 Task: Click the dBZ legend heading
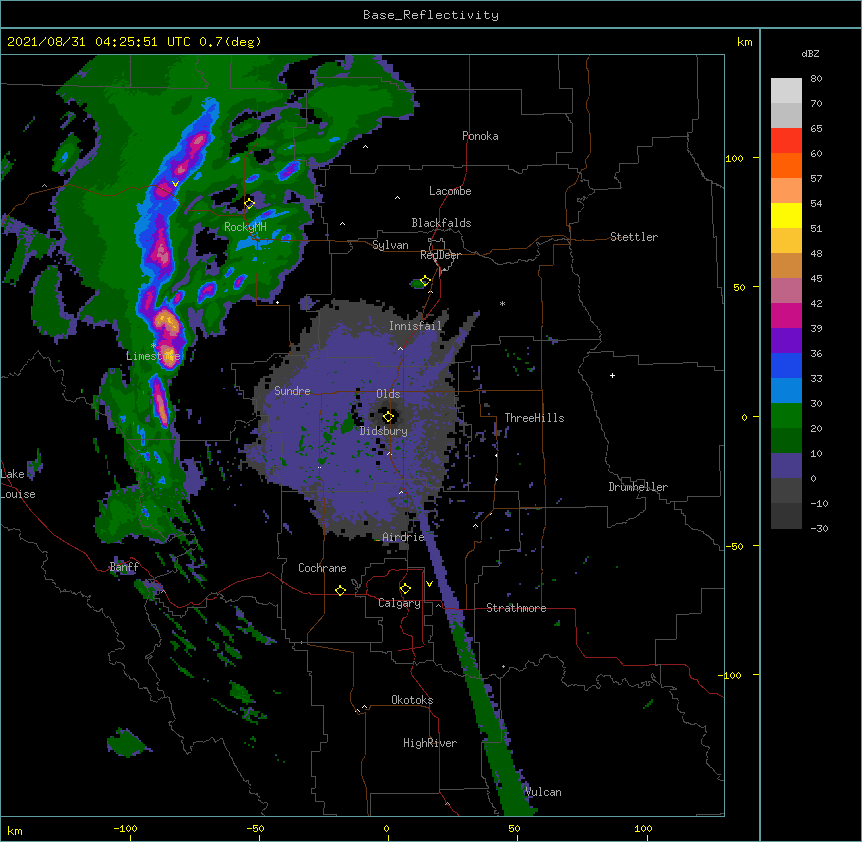tap(810, 53)
